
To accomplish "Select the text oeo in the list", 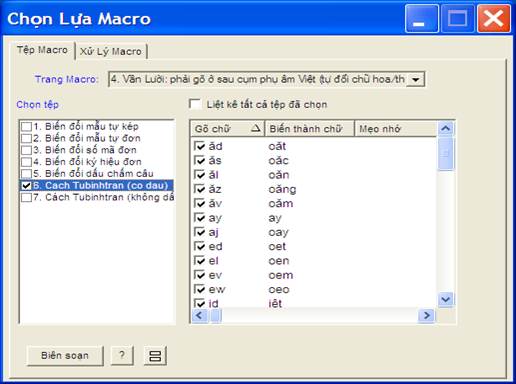I will click(279, 289).
